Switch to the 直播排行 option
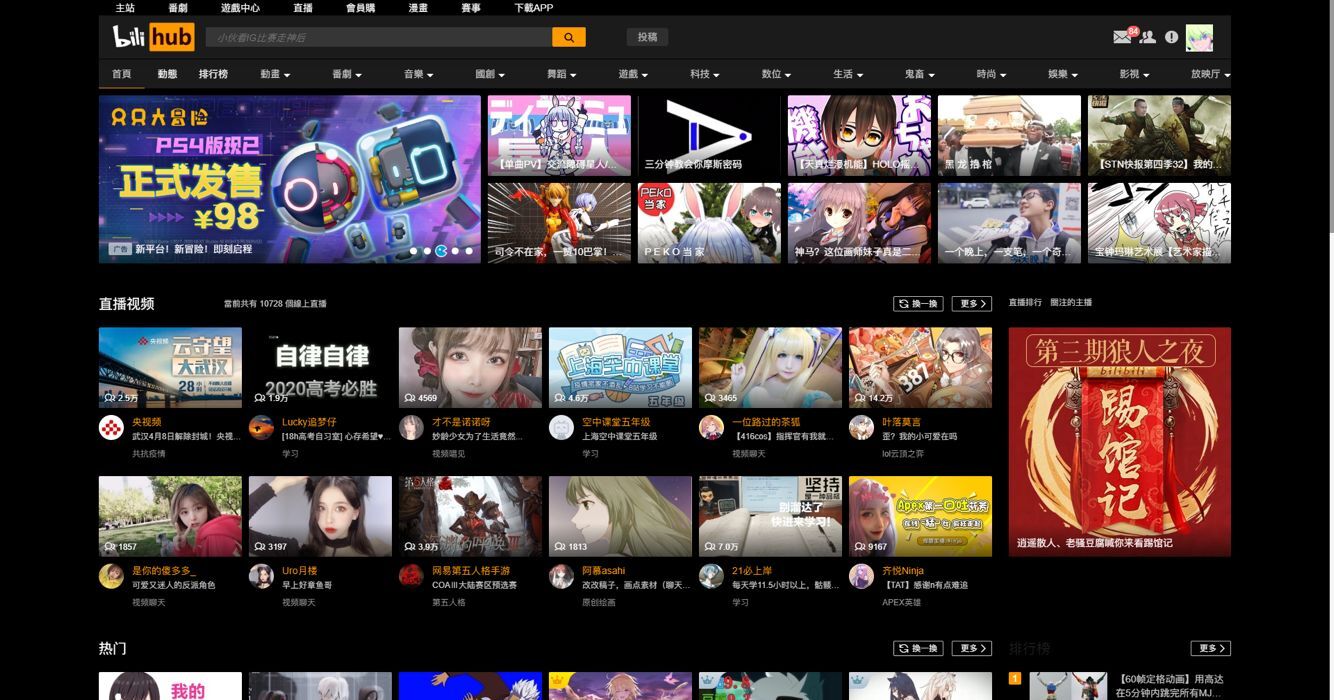The height and width of the screenshot is (700, 1334). 1023,302
